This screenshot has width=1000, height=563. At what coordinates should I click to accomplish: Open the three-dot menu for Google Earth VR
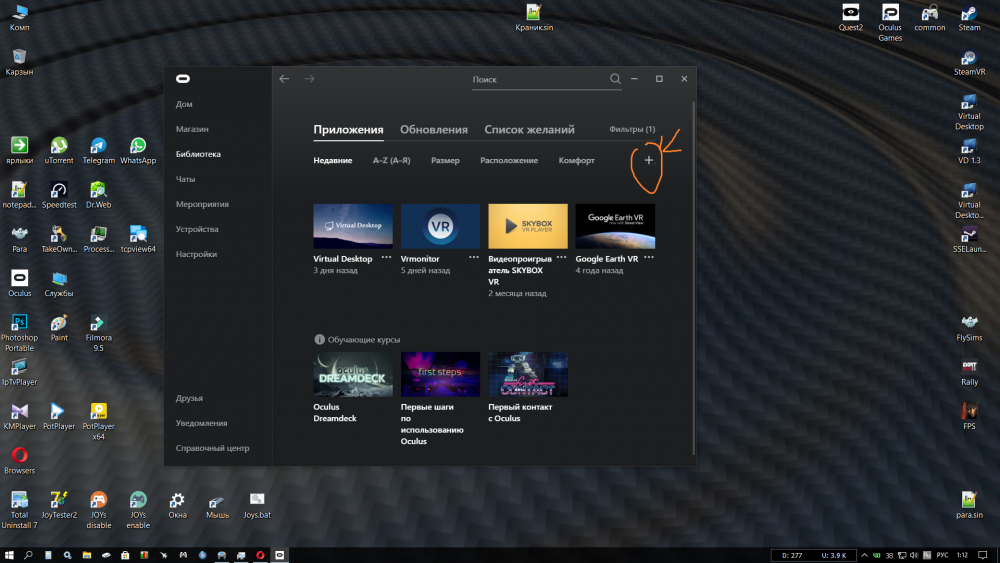pyautogui.click(x=649, y=258)
